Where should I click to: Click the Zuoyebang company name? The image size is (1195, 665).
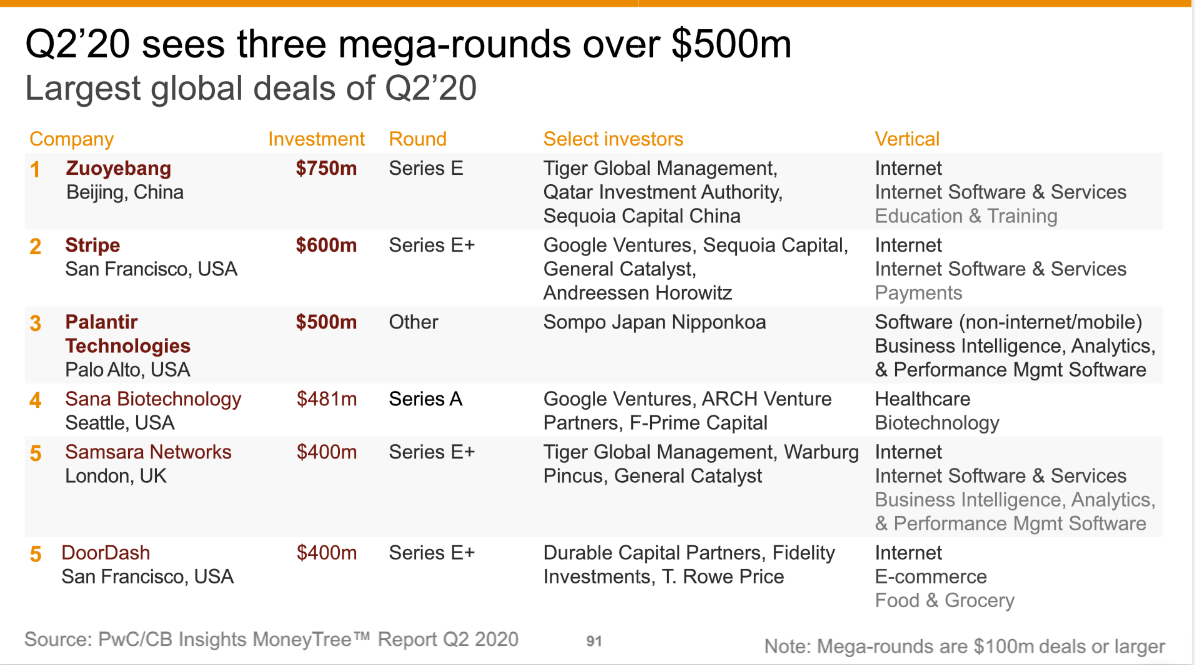(118, 168)
